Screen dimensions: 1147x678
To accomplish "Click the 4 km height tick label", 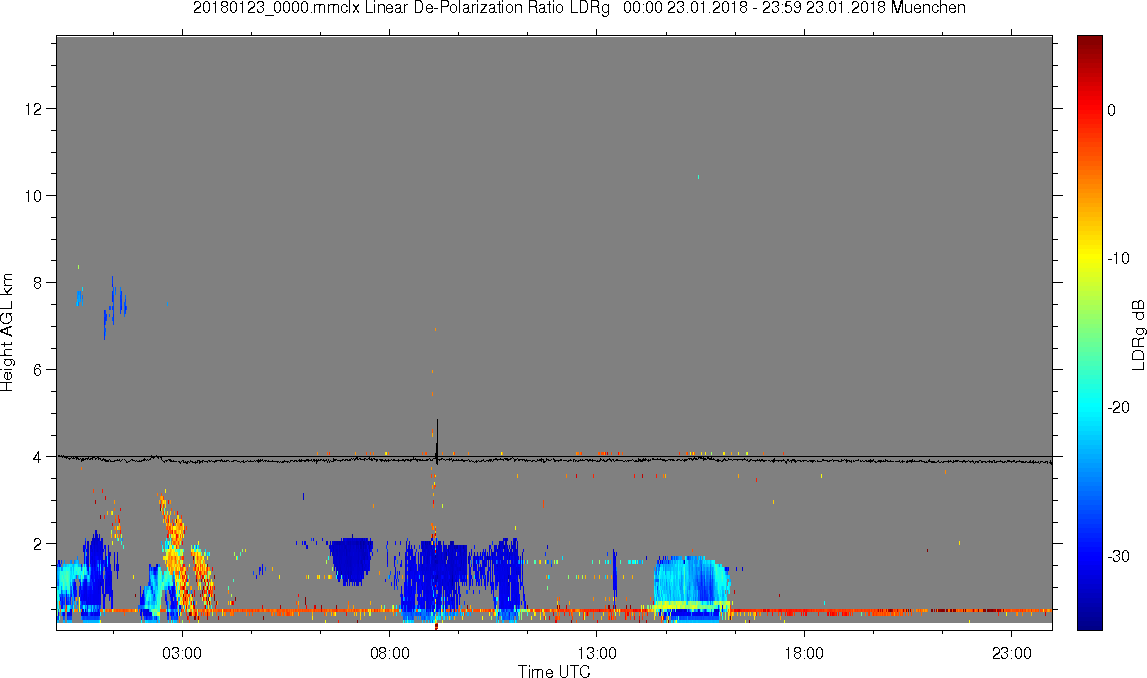I will (x=38, y=456).
